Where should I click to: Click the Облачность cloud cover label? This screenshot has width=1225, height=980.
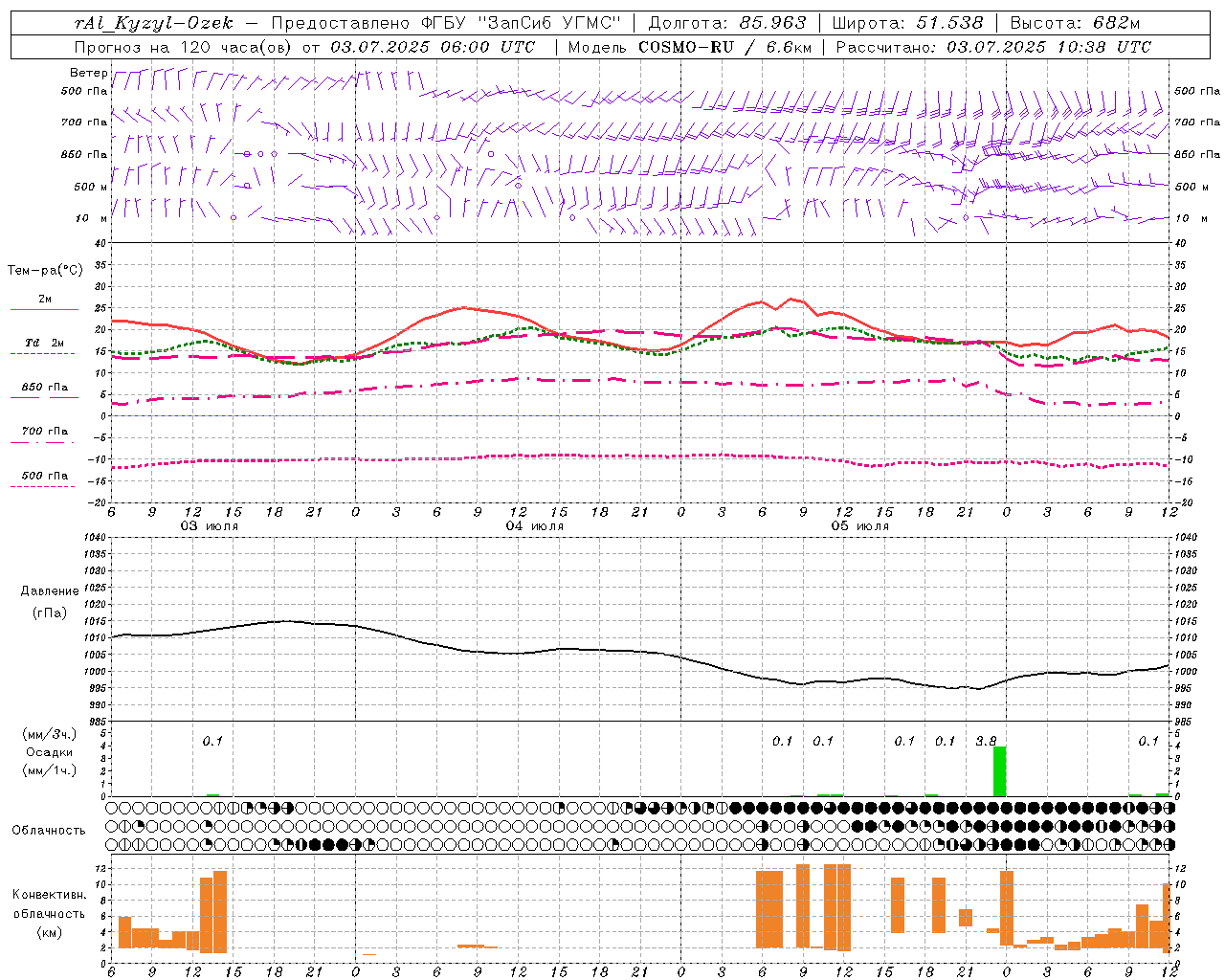[49, 830]
